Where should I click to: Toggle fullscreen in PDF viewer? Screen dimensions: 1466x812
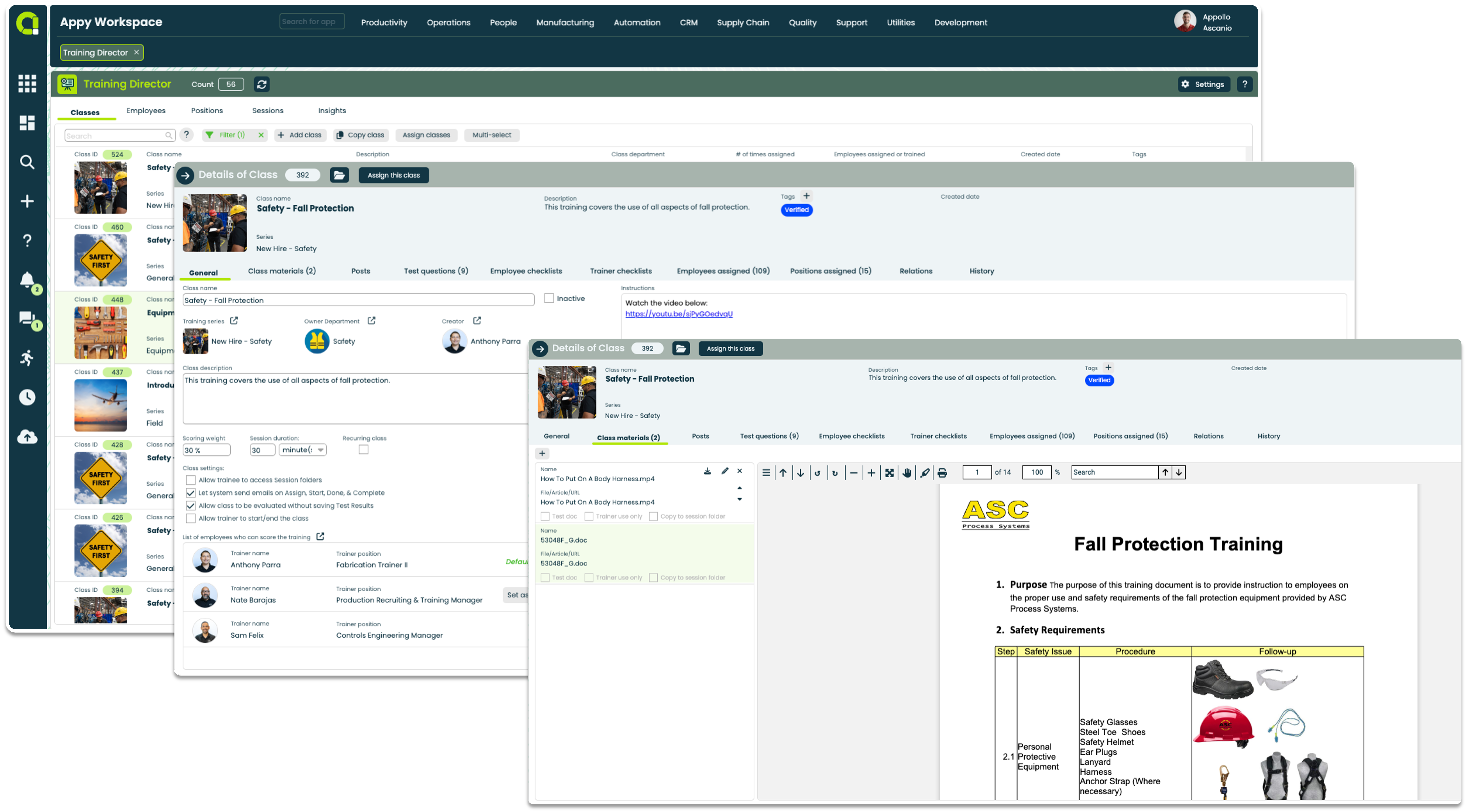[889, 473]
